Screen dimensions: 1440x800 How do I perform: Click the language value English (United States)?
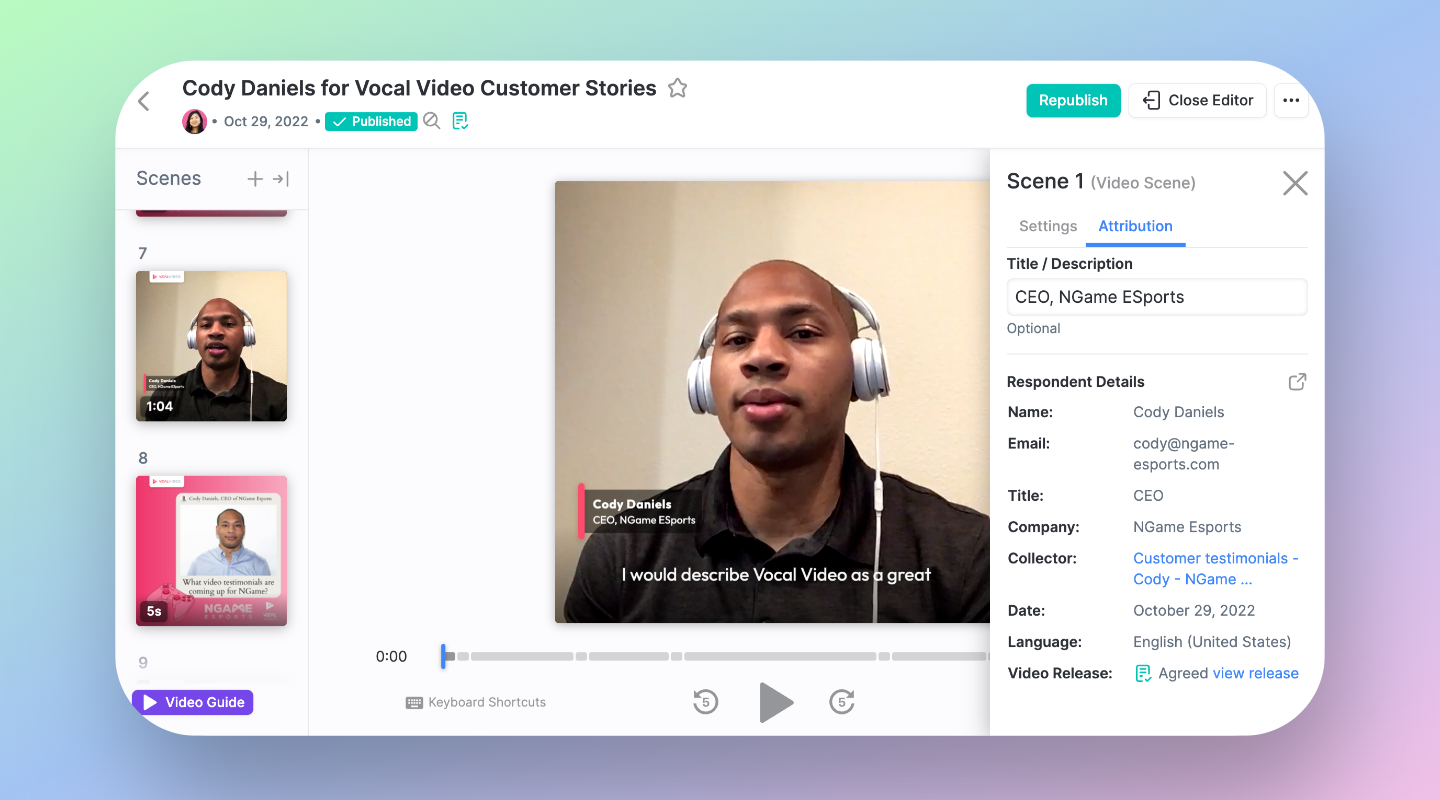tap(1212, 642)
